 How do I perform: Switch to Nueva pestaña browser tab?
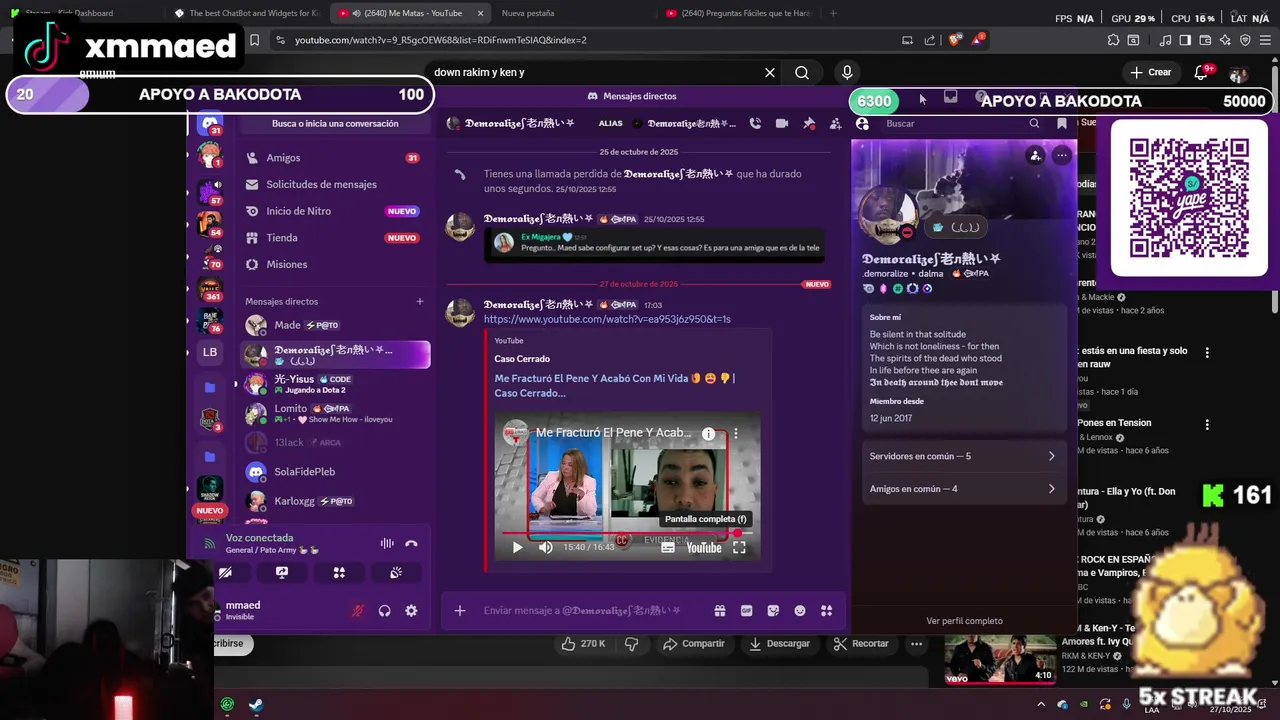coord(528,13)
